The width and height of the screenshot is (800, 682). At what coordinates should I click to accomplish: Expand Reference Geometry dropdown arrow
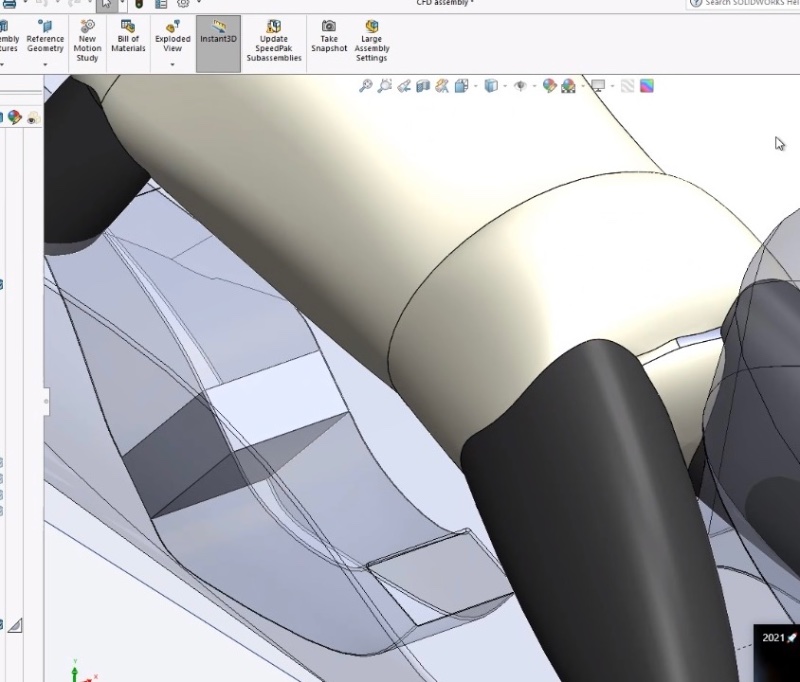point(45,65)
